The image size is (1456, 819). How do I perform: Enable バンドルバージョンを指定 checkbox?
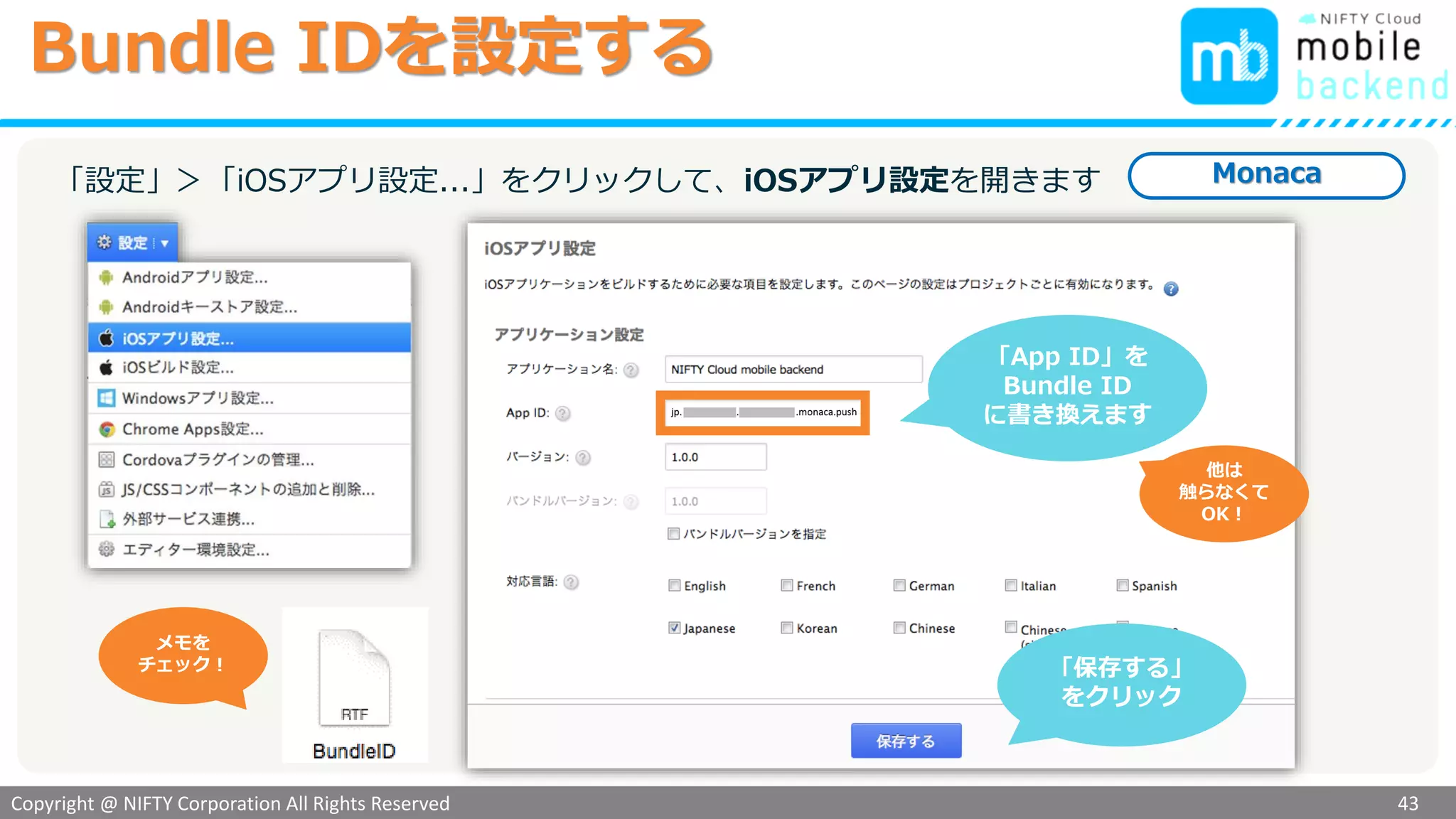pyautogui.click(x=673, y=533)
